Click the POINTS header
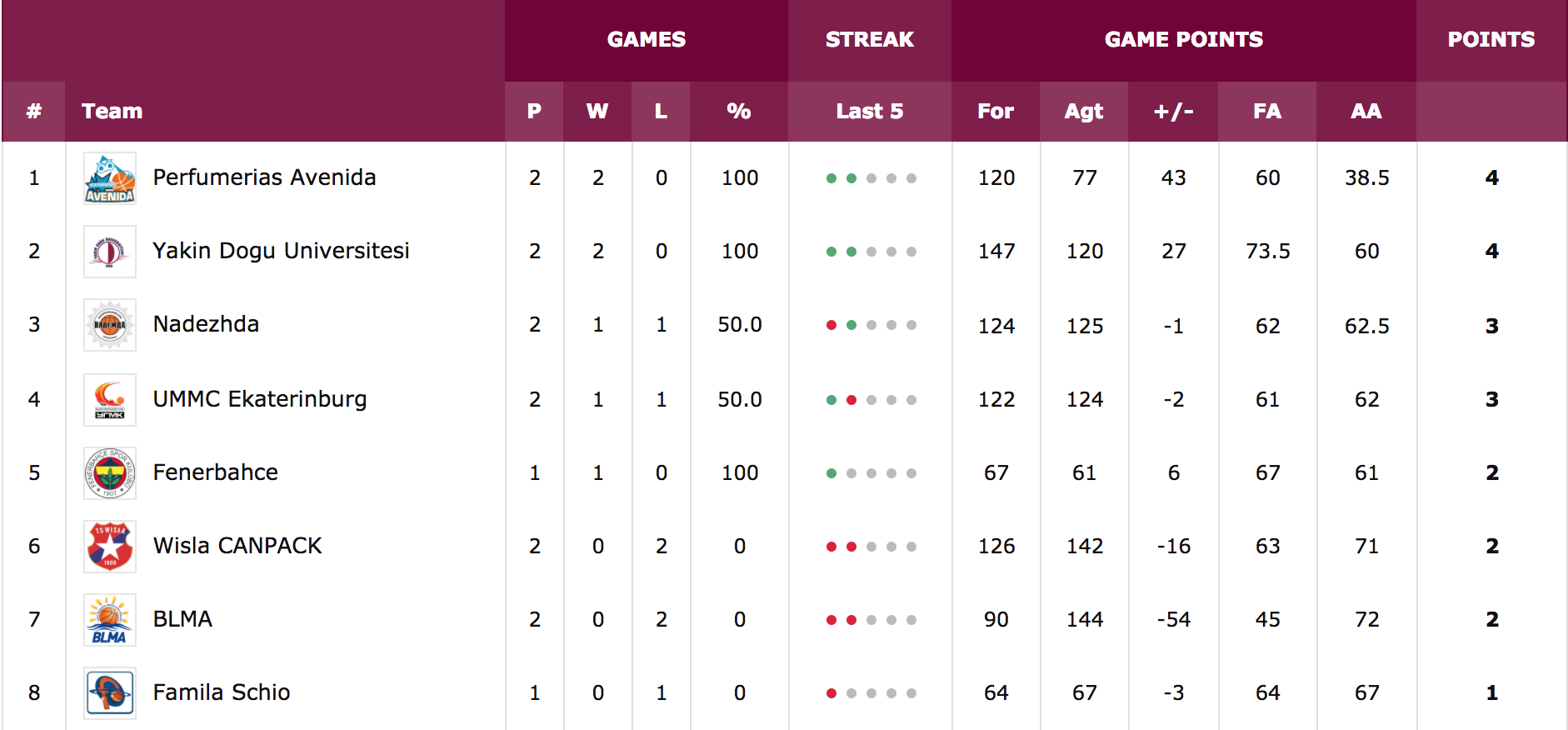Screen dimensions: 1568x730 (x=1491, y=39)
